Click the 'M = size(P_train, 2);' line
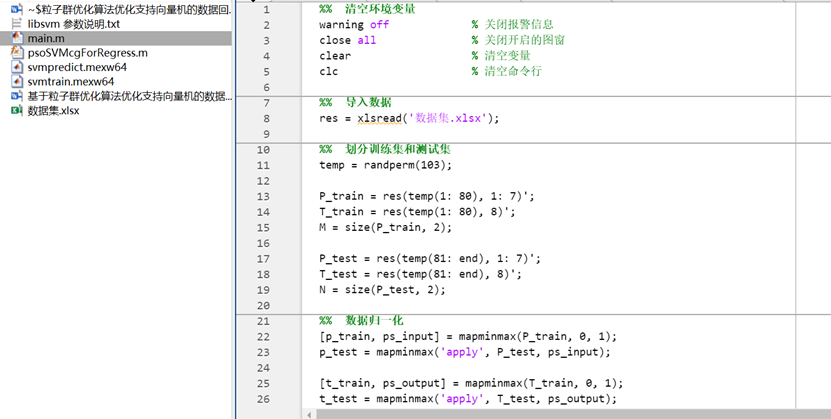The image size is (831, 419). click(385, 228)
